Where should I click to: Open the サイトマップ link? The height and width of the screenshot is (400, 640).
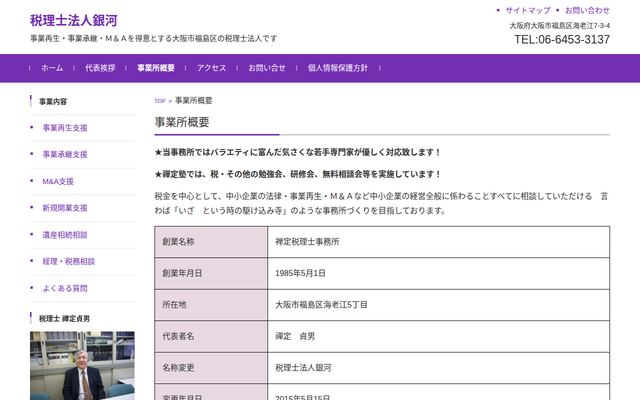point(528,10)
